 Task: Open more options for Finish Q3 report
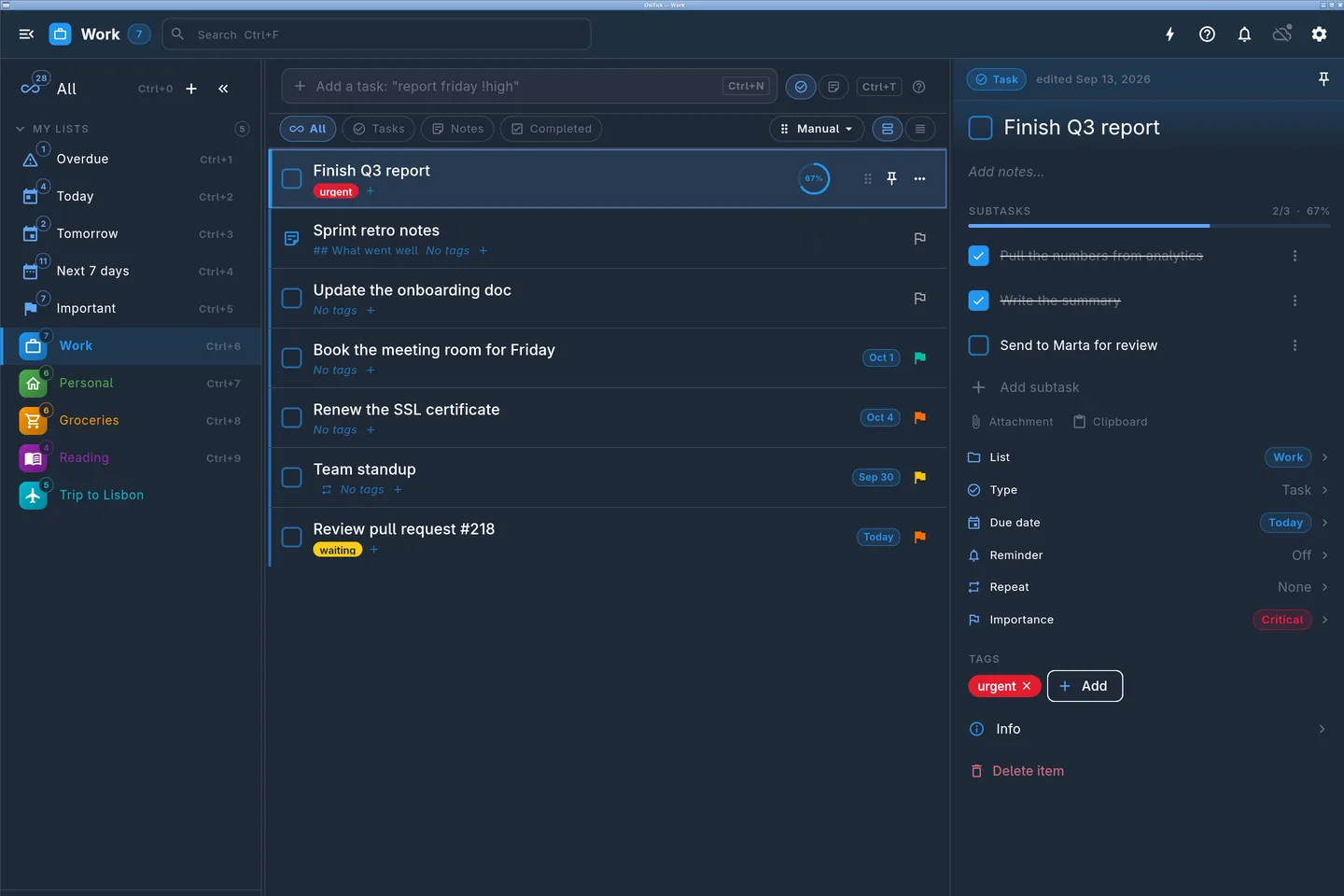[x=919, y=178]
